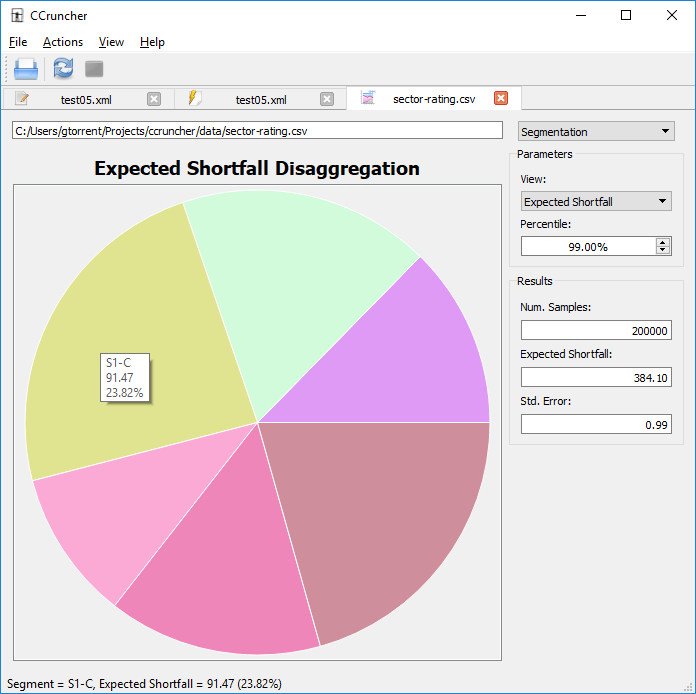Viewport: 696px width, 694px height.
Task: Decrease percentile with the spinner down arrow
Action: pos(662,250)
